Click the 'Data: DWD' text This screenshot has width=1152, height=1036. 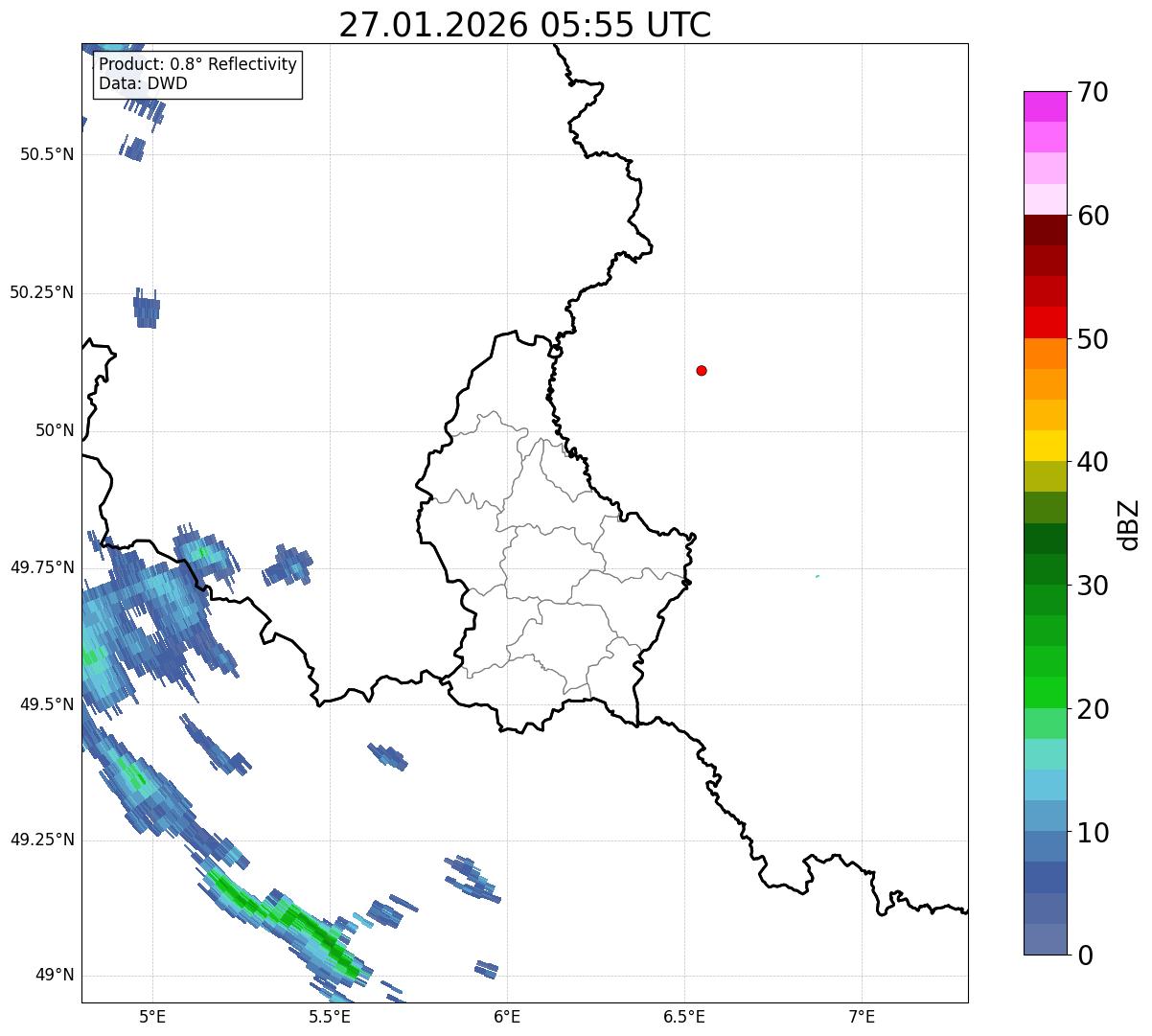point(143,83)
